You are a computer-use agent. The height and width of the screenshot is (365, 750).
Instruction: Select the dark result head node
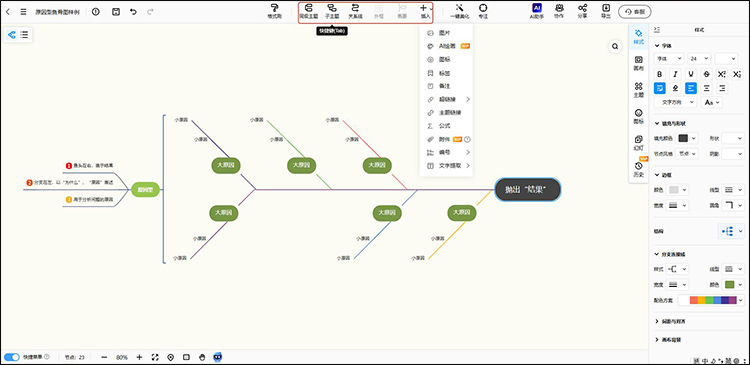point(528,190)
